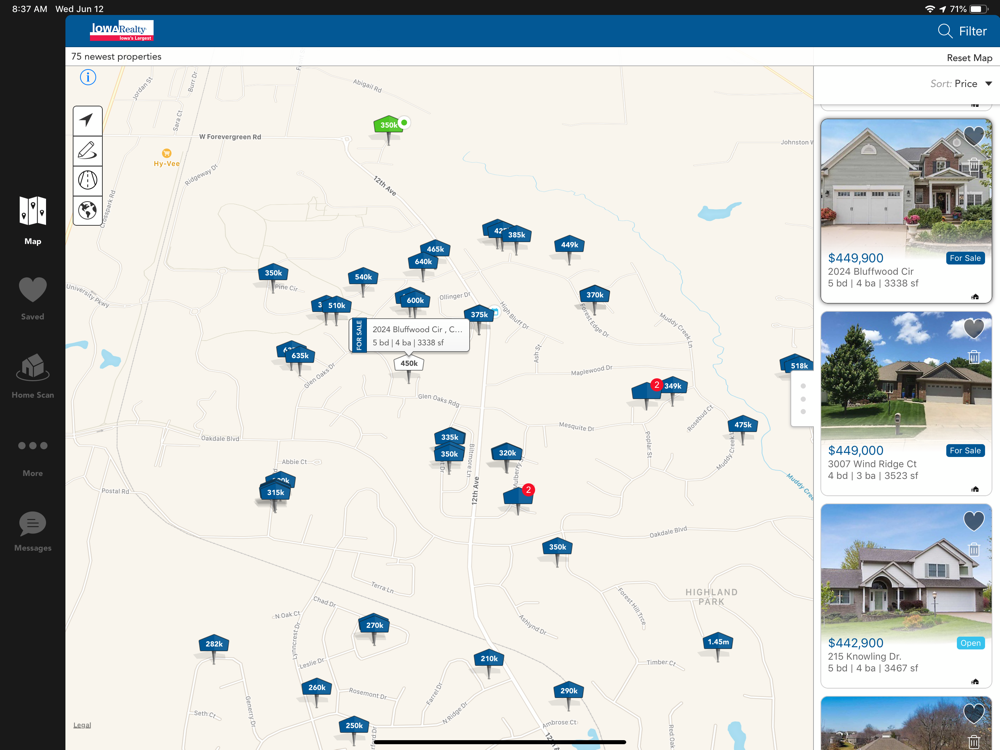Image resolution: width=1000 pixels, height=750 pixels.
Task: Select the white 450k map pin
Action: coord(409,364)
